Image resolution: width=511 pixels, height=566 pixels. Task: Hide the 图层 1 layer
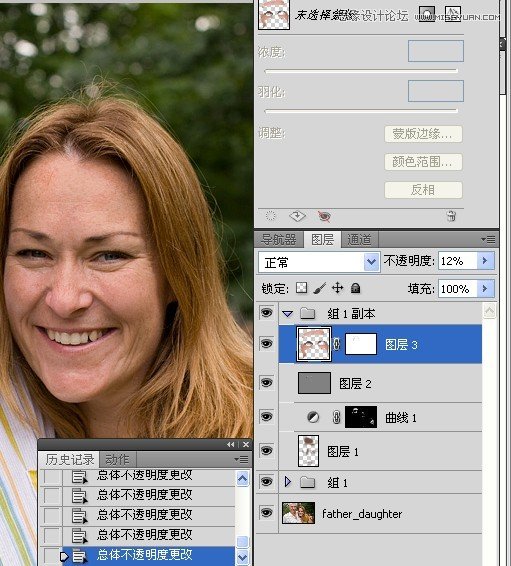267,450
